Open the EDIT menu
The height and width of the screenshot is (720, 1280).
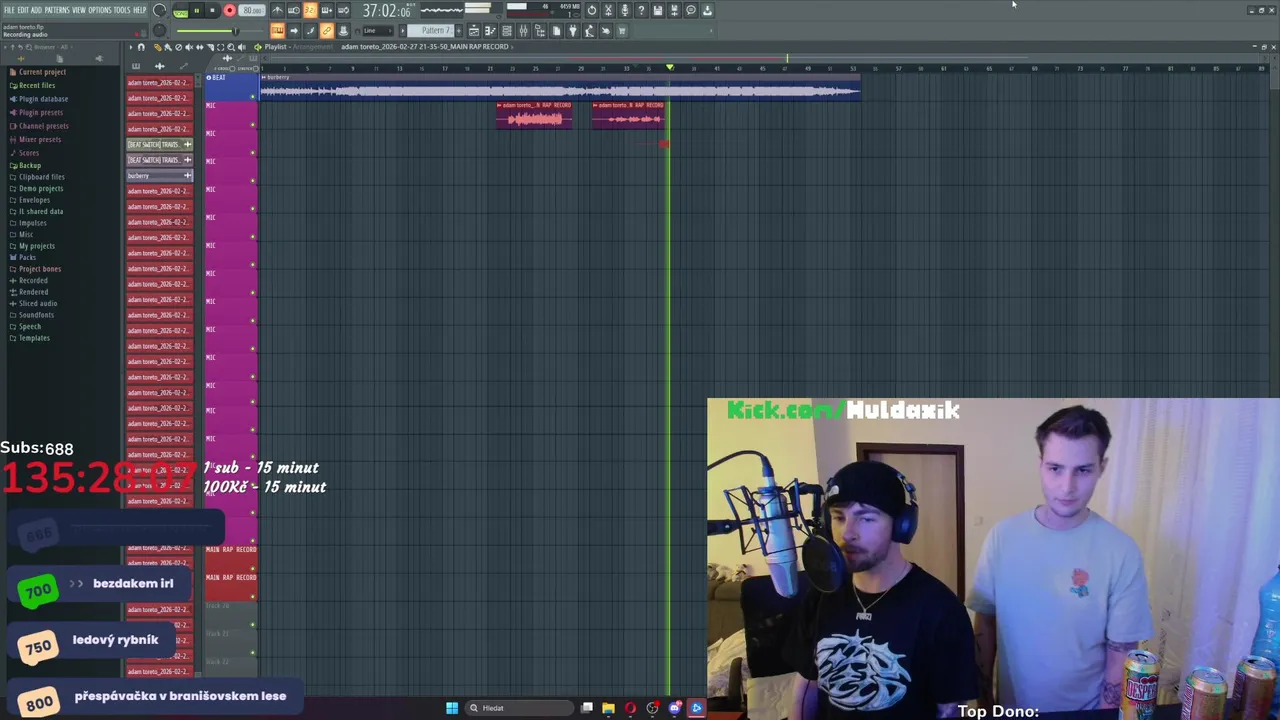pyautogui.click(x=23, y=10)
